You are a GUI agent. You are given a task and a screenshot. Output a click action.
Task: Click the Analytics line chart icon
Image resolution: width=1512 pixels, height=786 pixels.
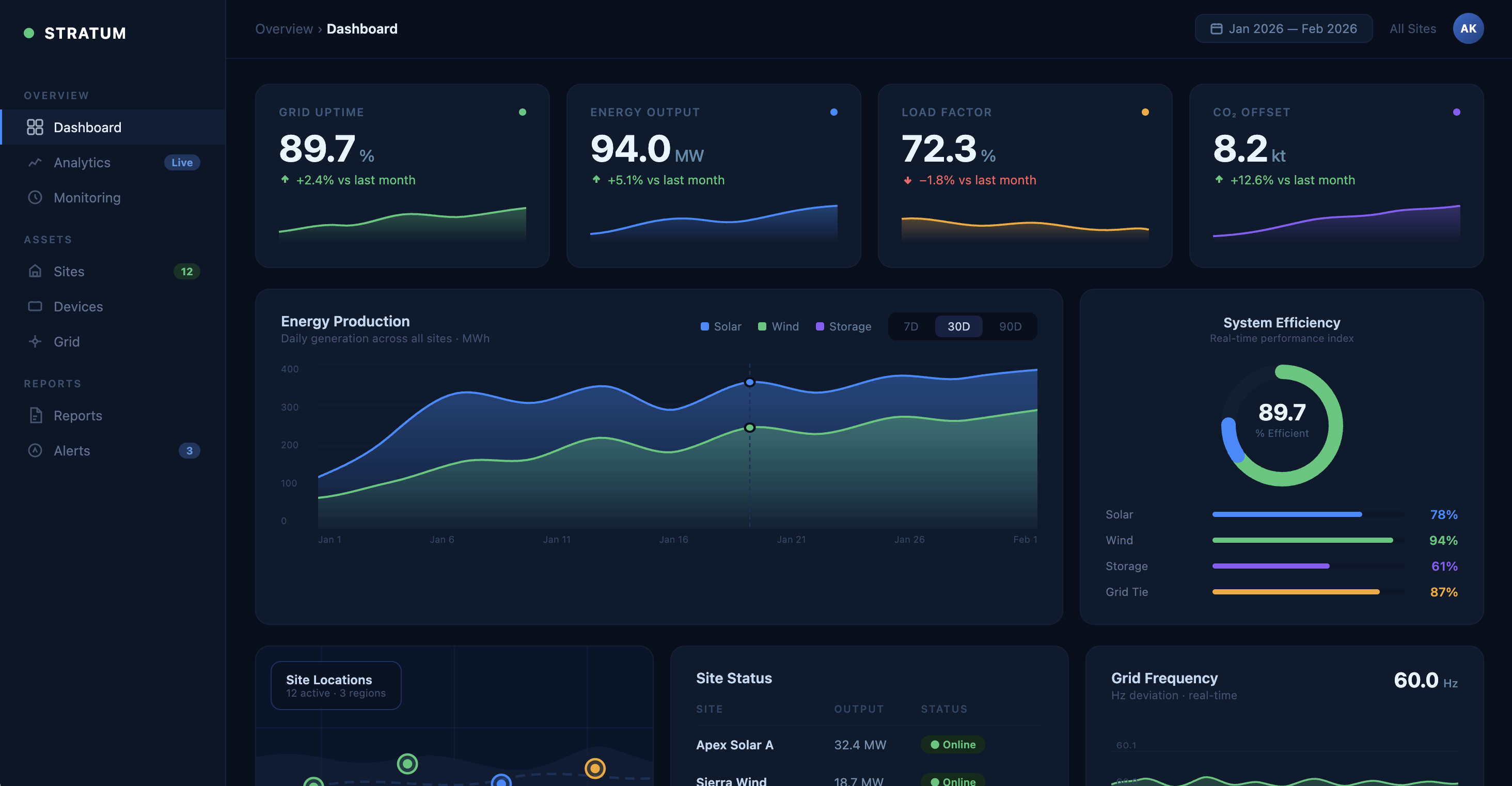(35, 162)
